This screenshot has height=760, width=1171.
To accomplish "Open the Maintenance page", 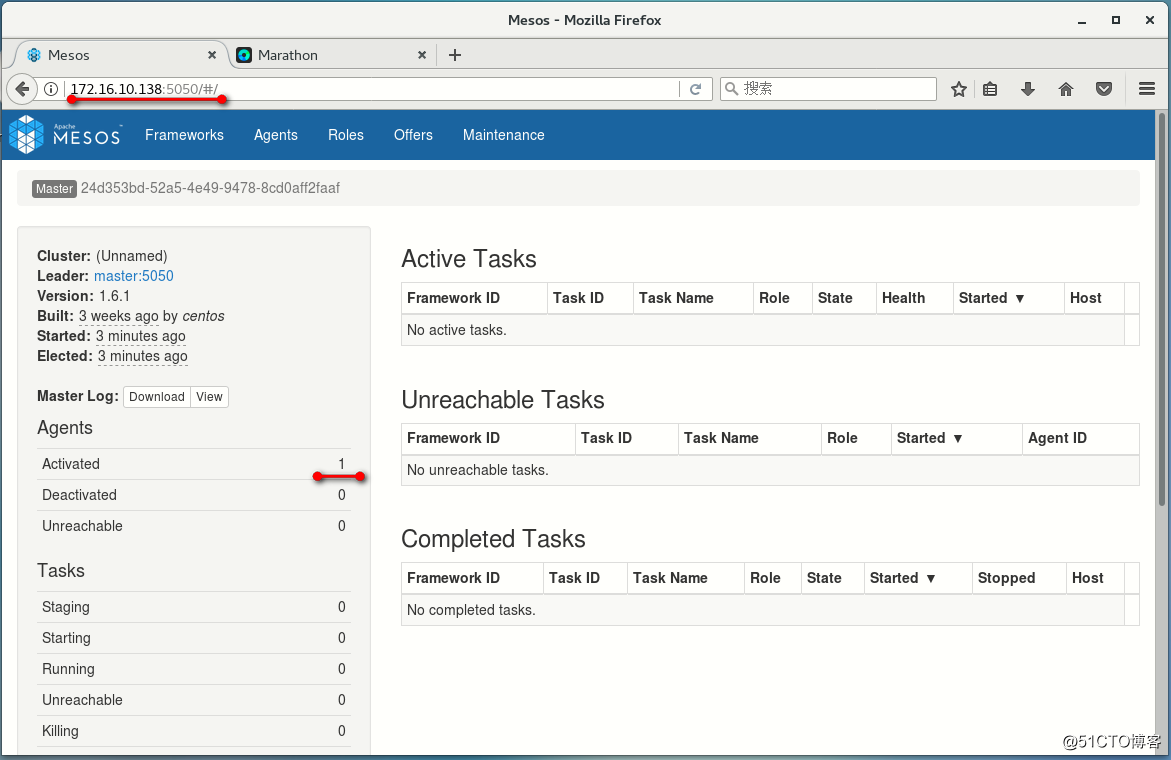I will tap(503, 135).
